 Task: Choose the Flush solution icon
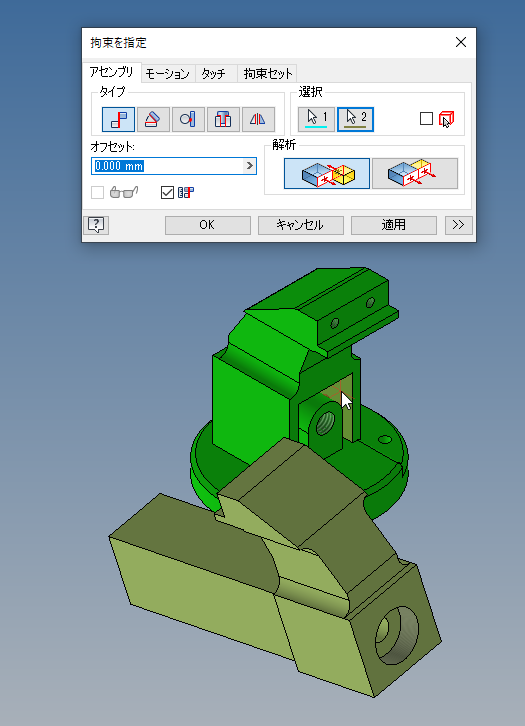[415, 174]
